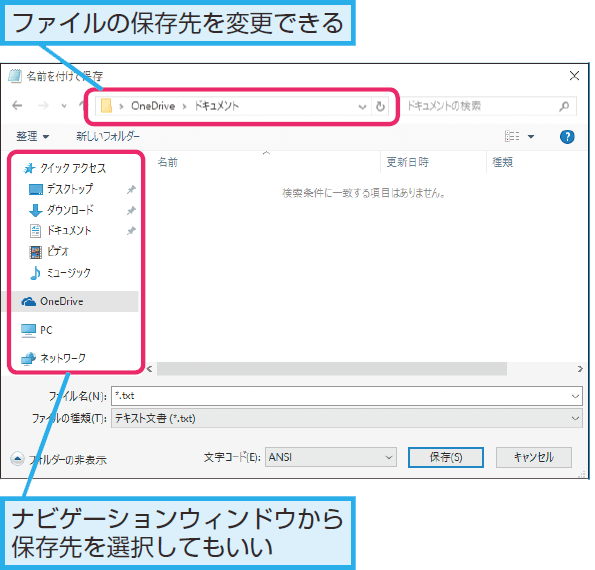Select デスクトップ in the navigation pane
The image size is (595, 570).
(x=70, y=189)
